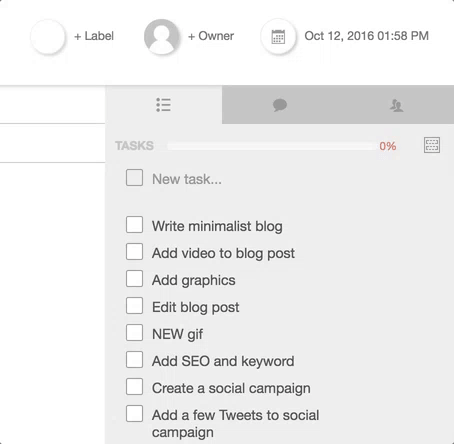Open the comments speech bubble tab

click(280, 105)
